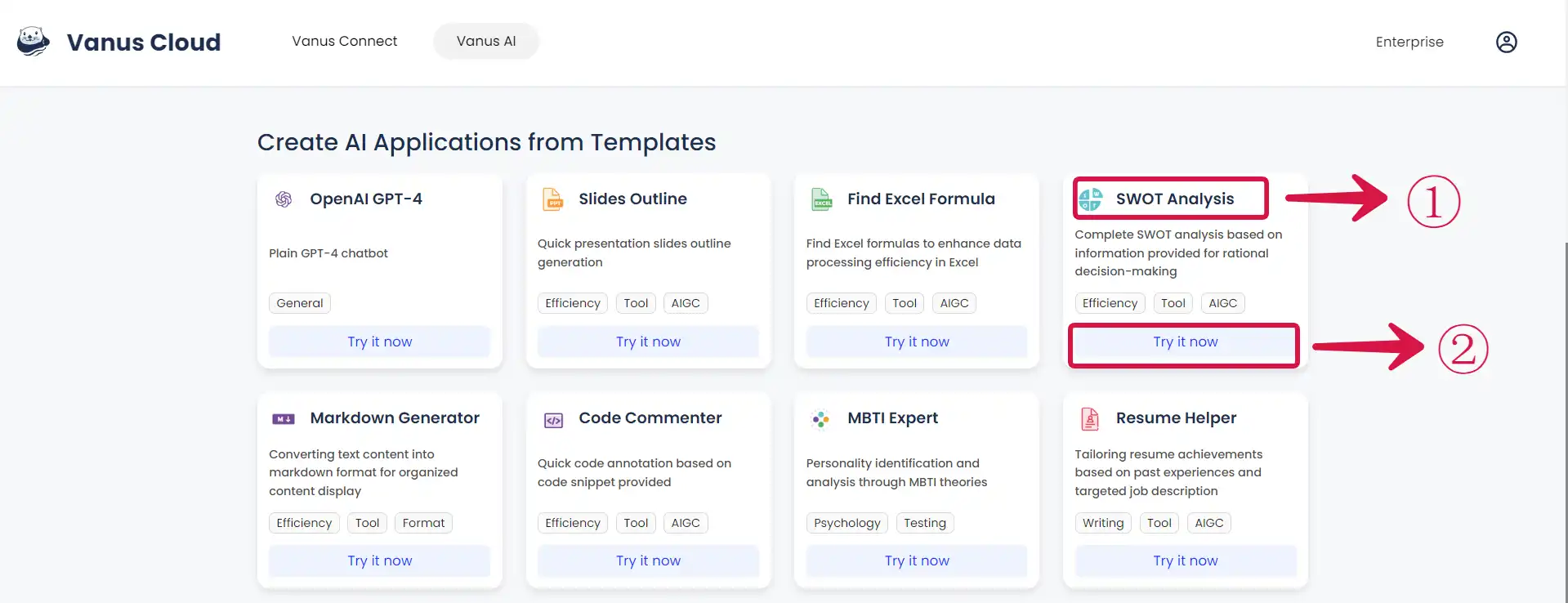The image size is (1568, 603).
Task: Click the Efficiency tag on Slides Outline
Action: [x=573, y=303]
